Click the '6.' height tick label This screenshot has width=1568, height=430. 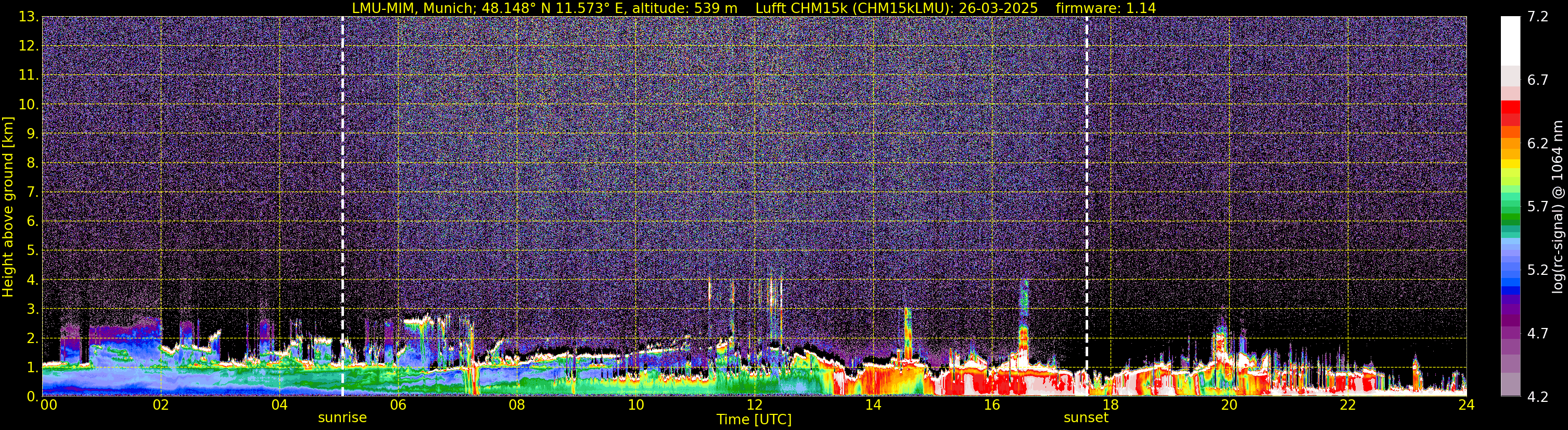coord(32,221)
